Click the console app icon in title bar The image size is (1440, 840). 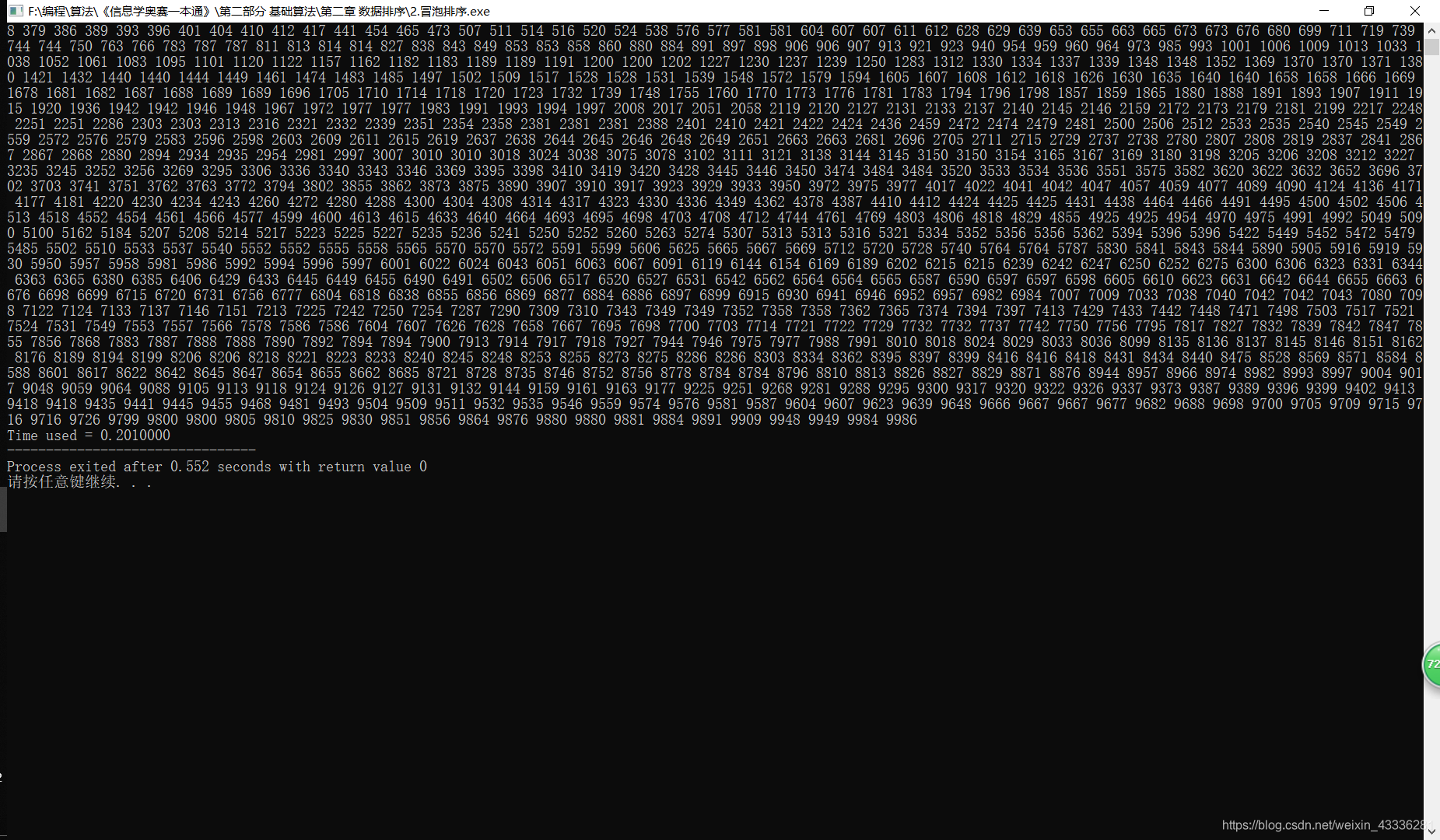click(x=15, y=11)
